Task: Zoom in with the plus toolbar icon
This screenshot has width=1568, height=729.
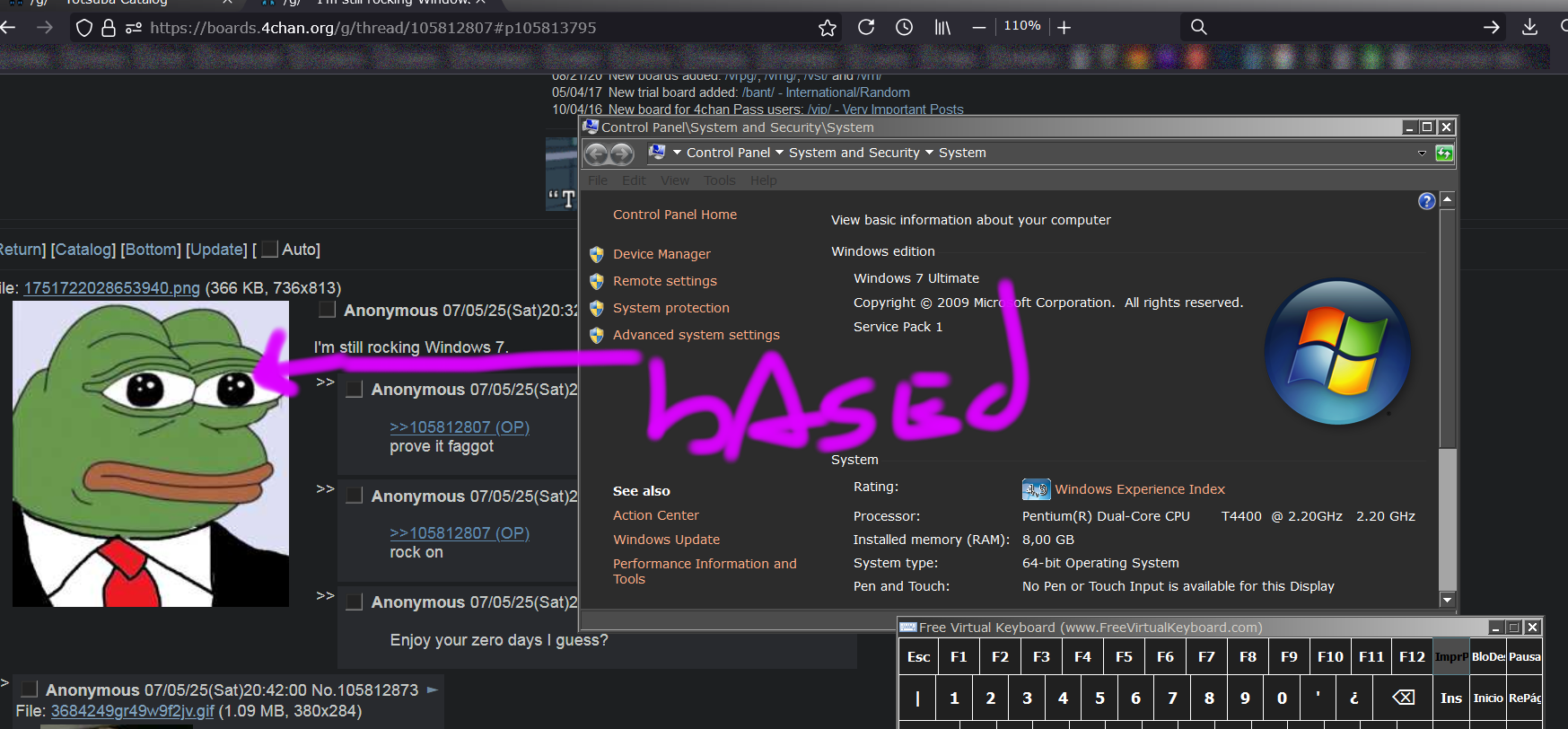Action: [1064, 28]
